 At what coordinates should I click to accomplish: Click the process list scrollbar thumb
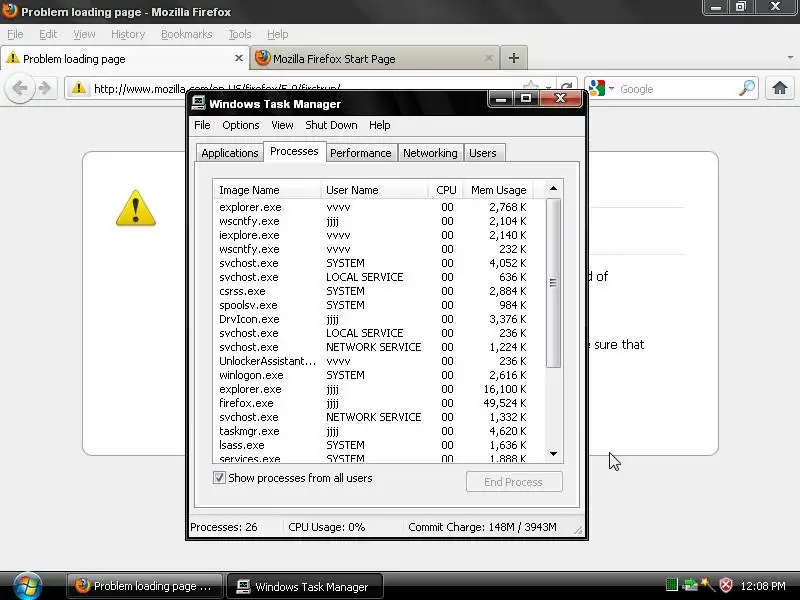553,283
